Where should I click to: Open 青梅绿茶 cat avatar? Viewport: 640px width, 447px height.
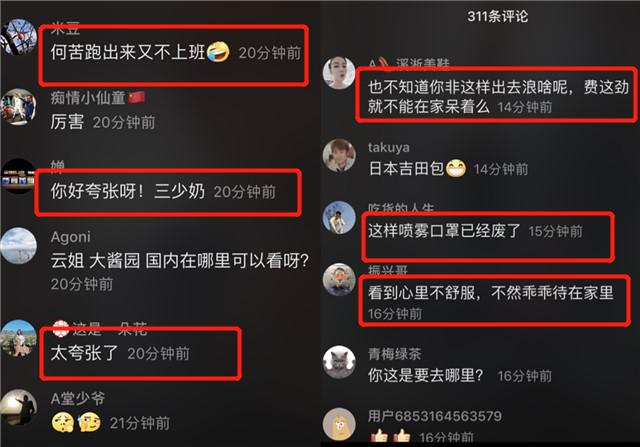point(339,362)
